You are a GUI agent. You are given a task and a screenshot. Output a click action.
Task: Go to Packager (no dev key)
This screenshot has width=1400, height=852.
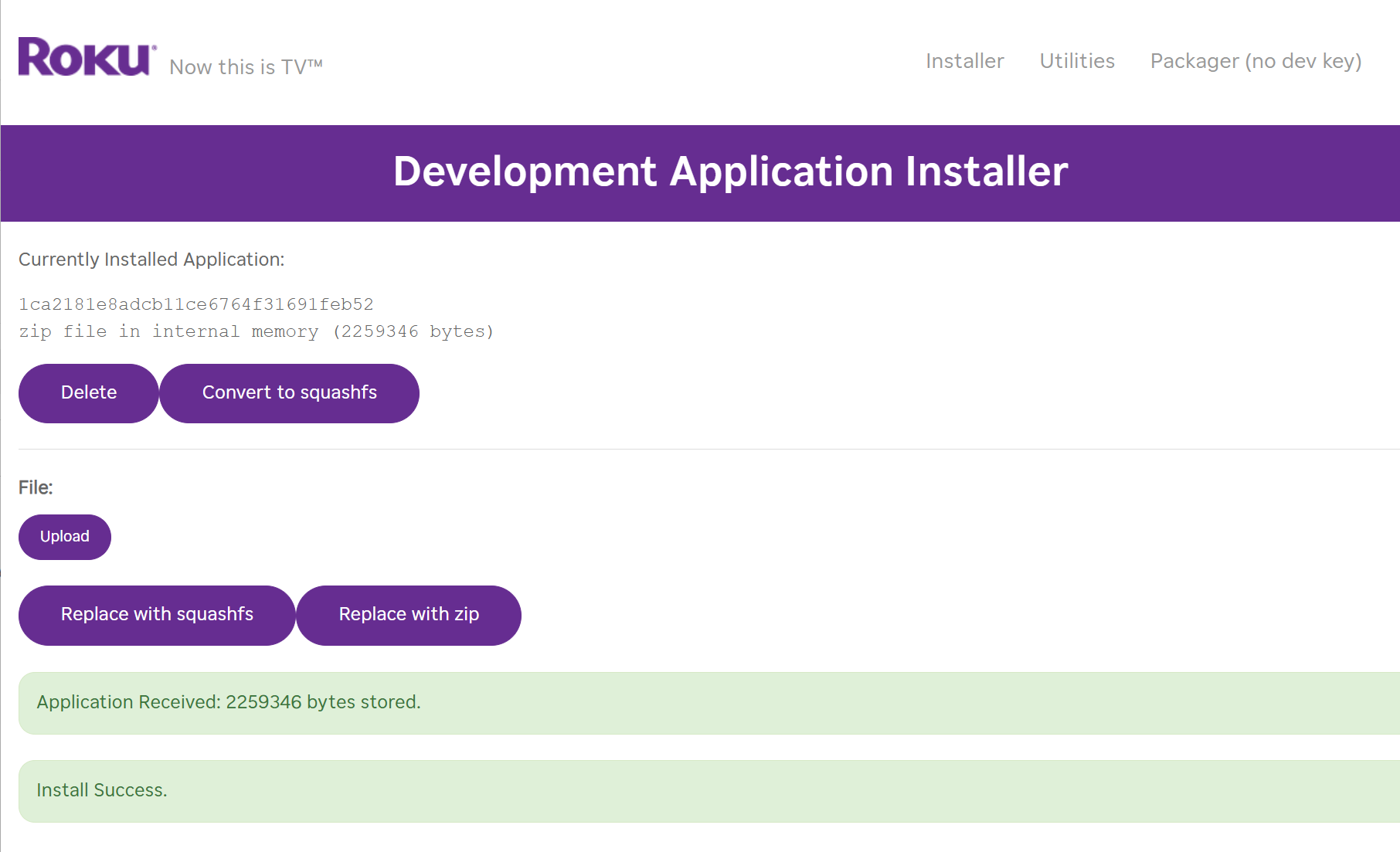click(1256, 61)
